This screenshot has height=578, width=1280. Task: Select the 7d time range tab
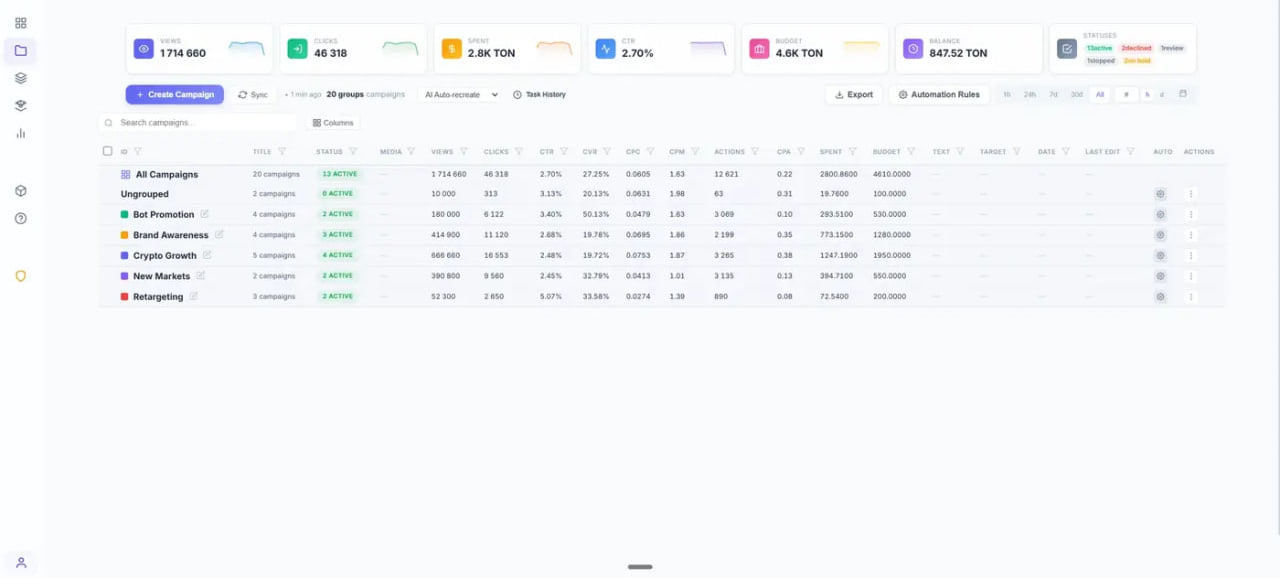click(1053, 94)
